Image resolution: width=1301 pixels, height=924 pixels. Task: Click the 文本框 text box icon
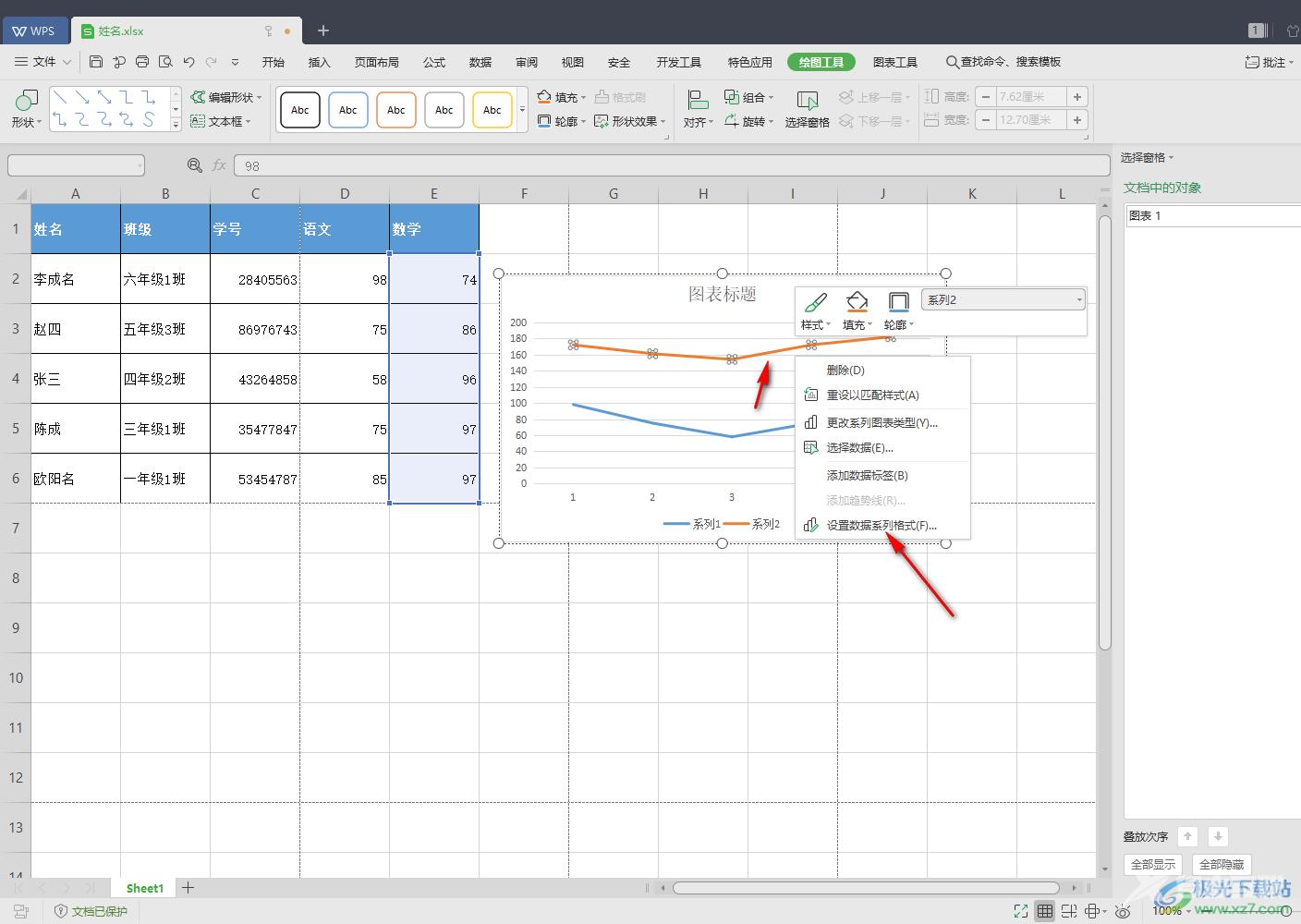click(x=198, y=121)
